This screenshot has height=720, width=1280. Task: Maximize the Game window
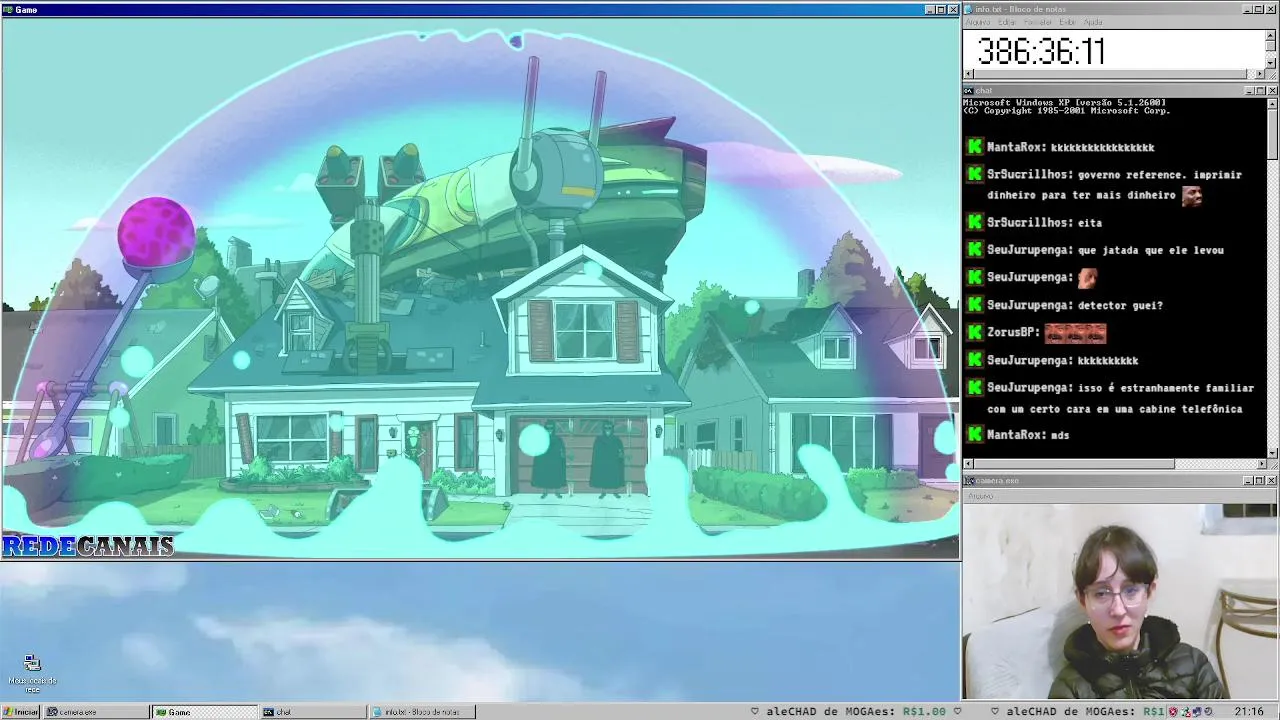940,9
